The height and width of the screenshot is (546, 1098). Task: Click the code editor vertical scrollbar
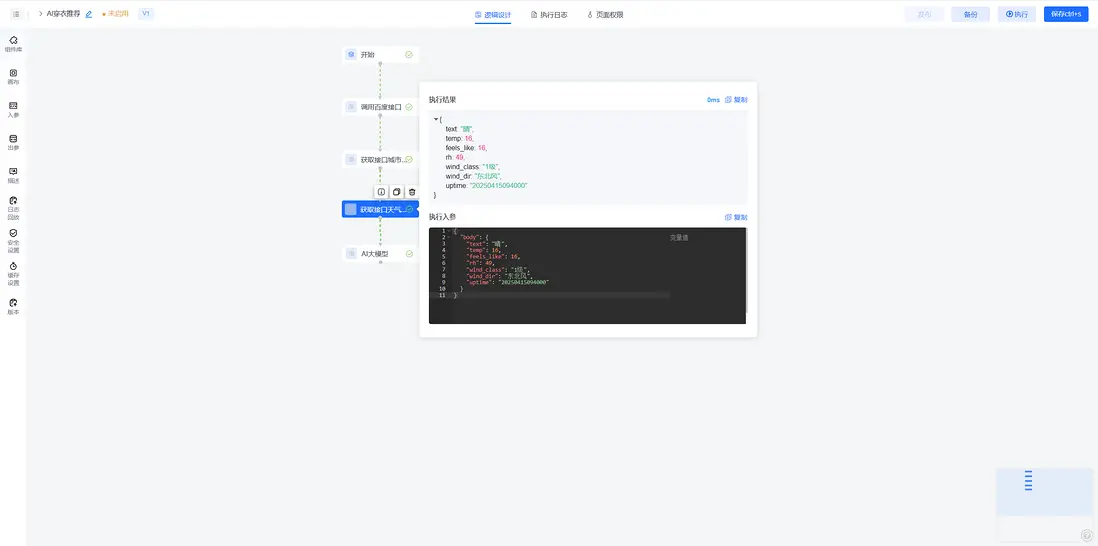point(746,270)
